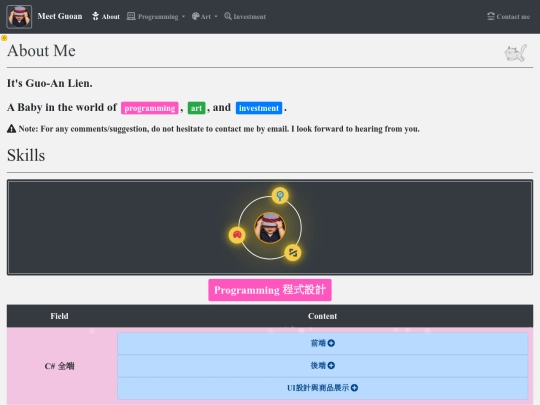Open the Art nav menu
The width and height of the screenshot is (540, 405).
pos(205,17)
